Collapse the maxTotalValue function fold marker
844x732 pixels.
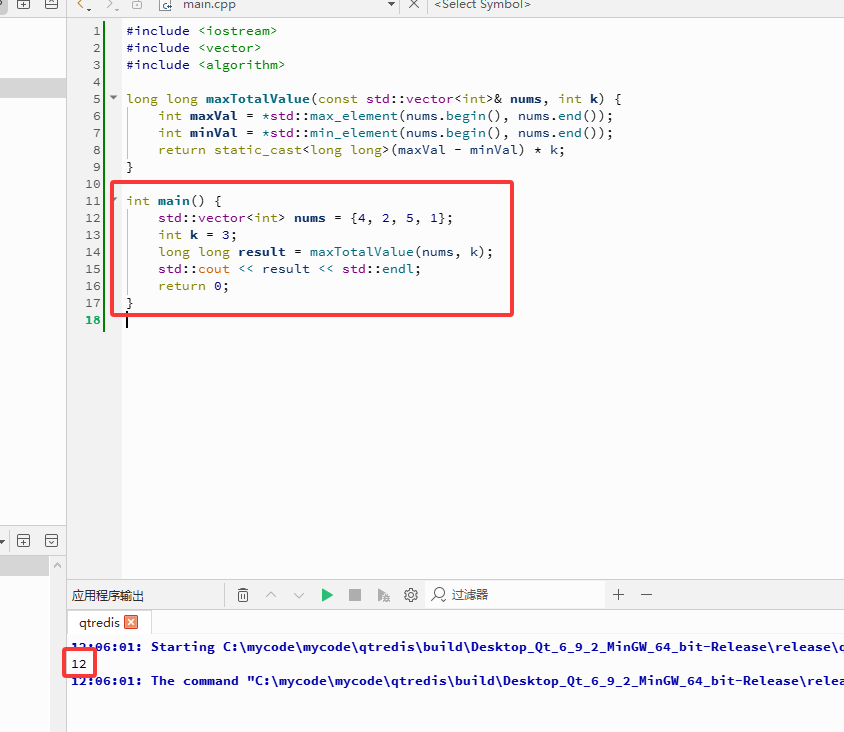(114, 98)
